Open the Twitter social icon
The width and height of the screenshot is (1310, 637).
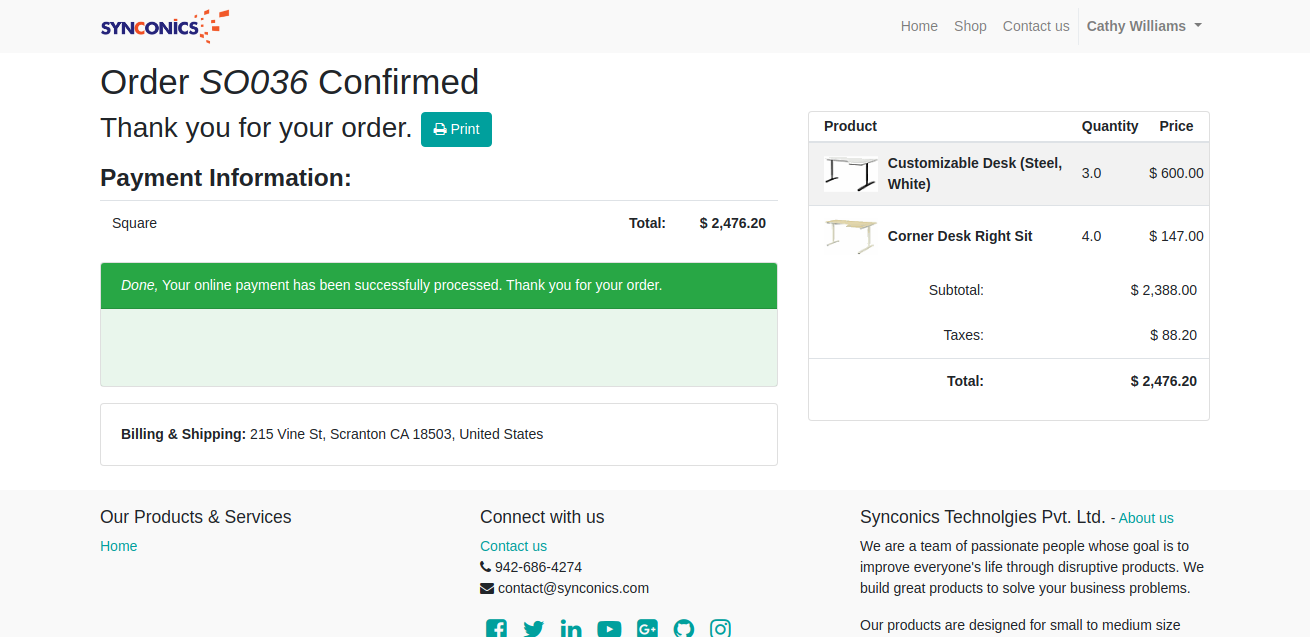tap(534, 628)
